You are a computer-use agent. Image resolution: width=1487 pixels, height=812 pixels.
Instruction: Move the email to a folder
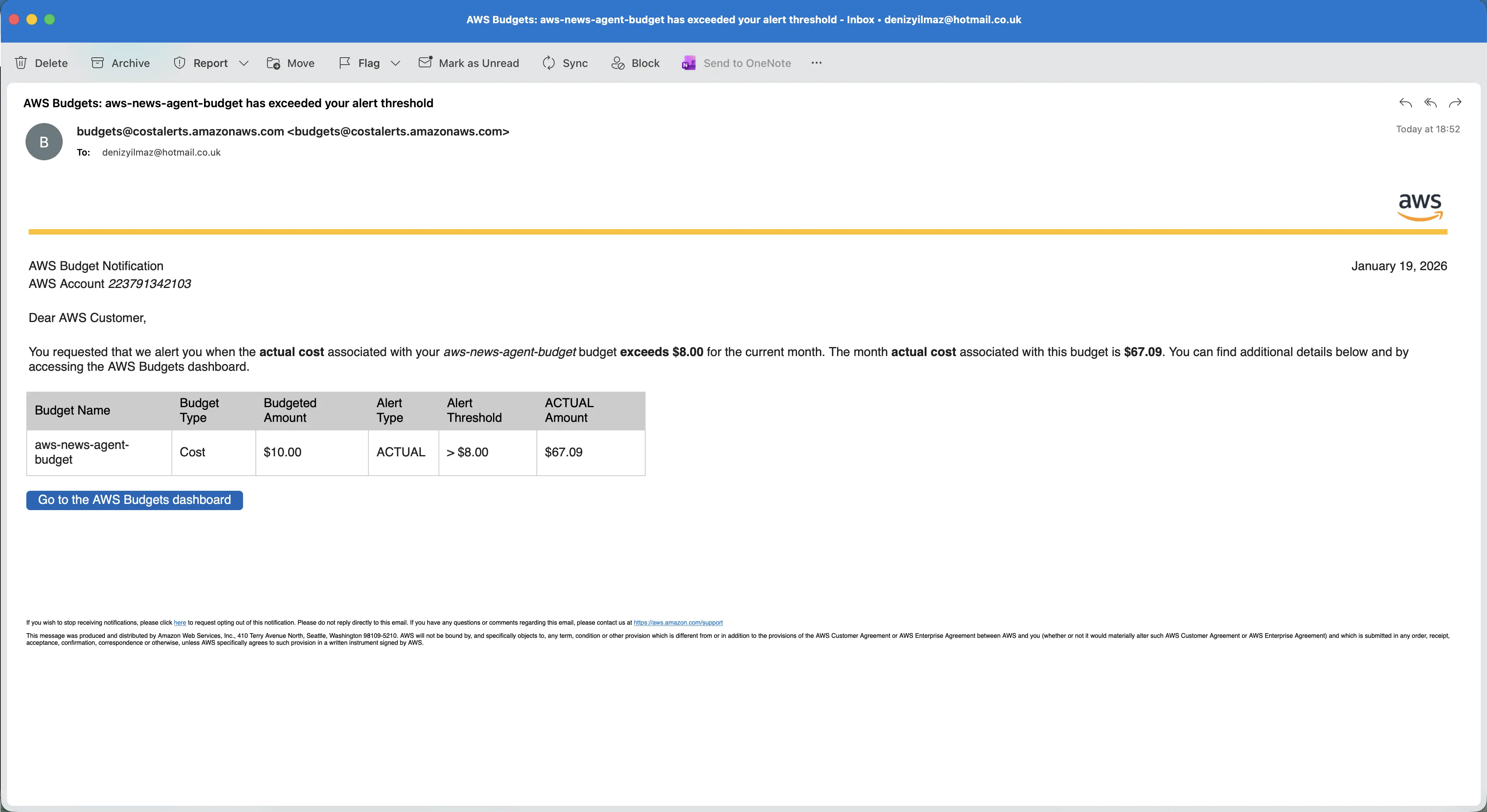click(x=290, y=63)
